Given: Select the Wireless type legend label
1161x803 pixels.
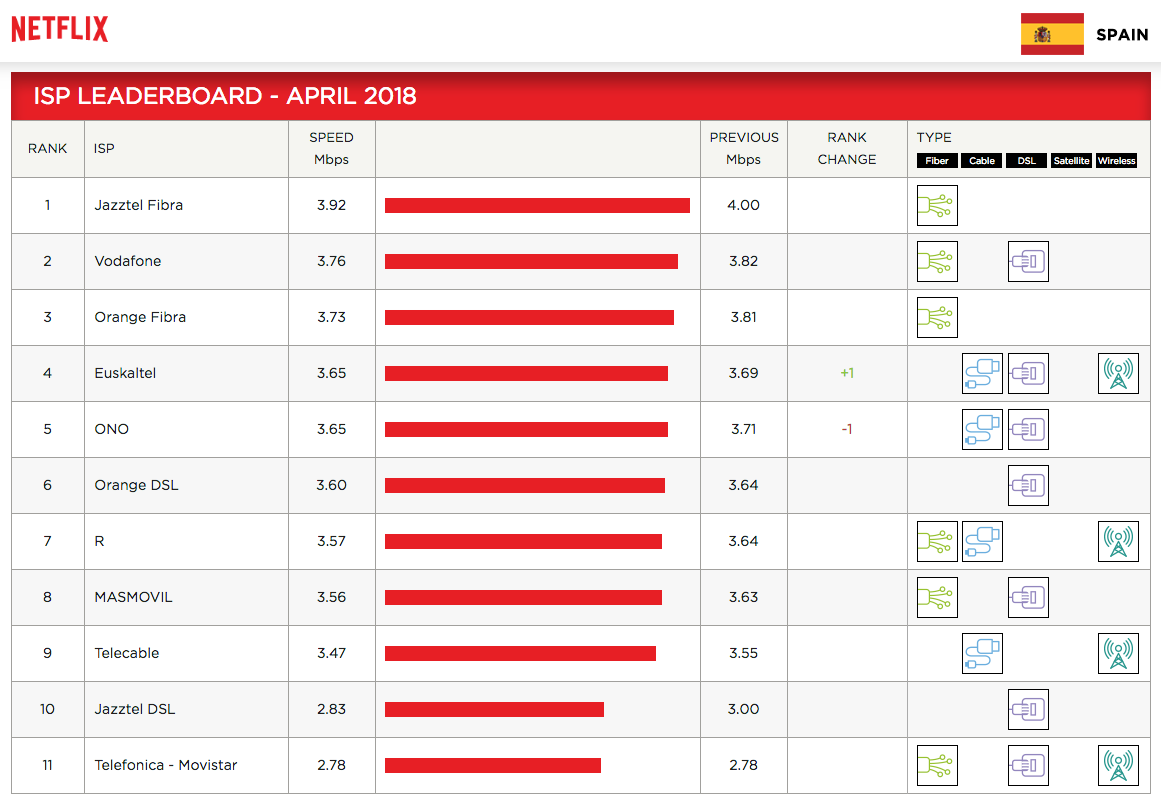Looking at the screenshot, I should (x=1116, y=161).
